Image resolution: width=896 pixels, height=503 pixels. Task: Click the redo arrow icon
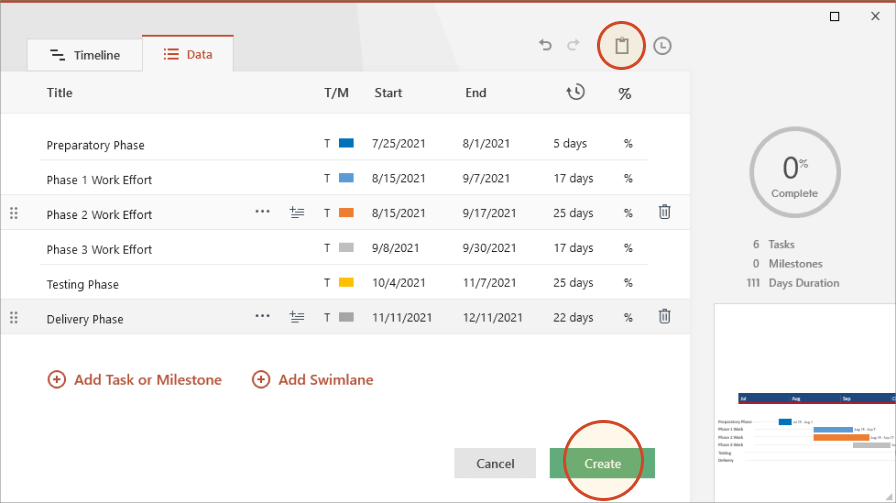(x=573, y=45)
